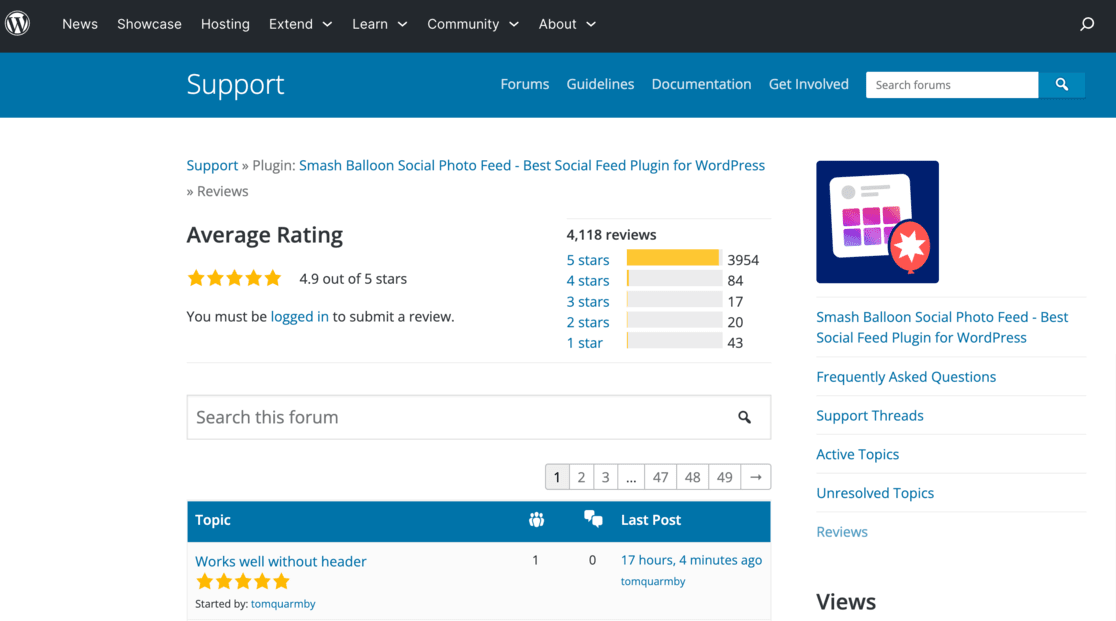Click the replies speech-bubble column icon
Screen dimensions: 1116x621
pos(593,519)
